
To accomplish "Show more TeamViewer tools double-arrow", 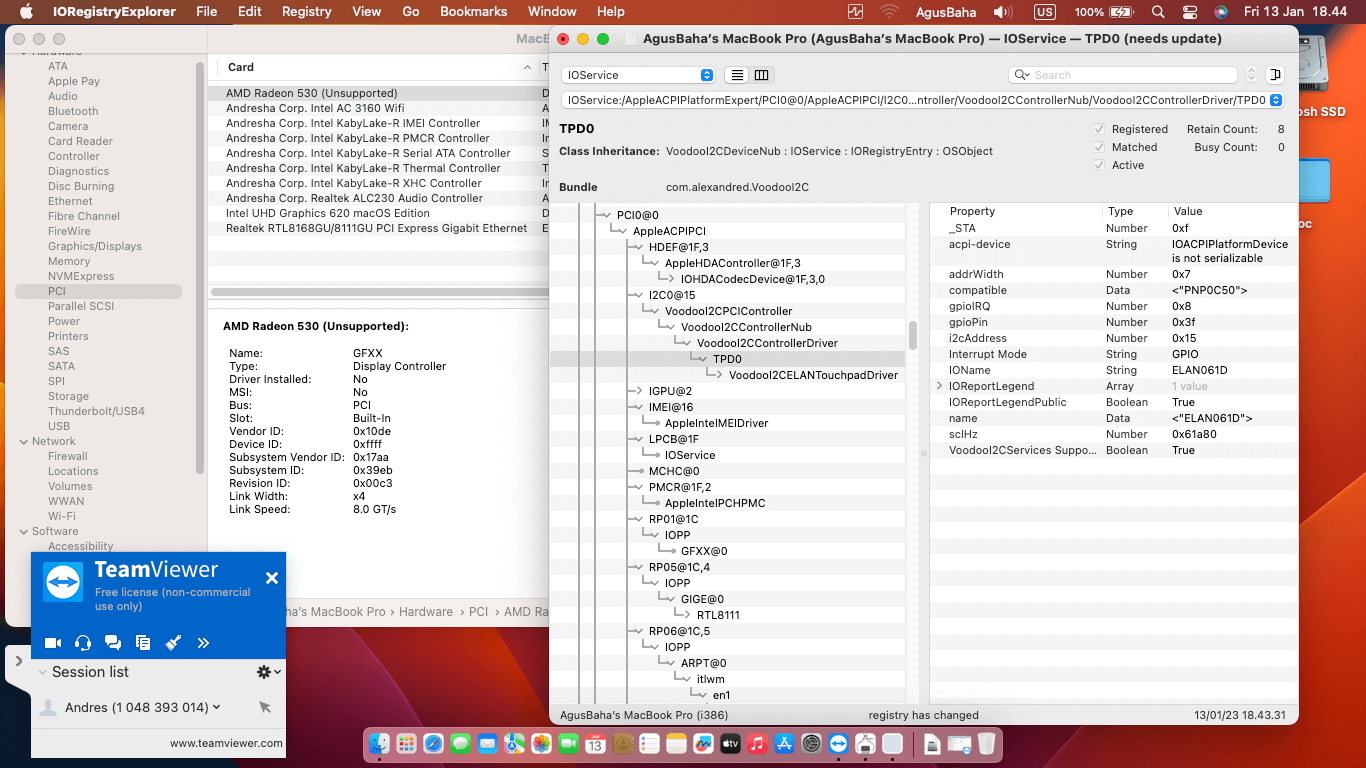I will (x=203, y=643).
